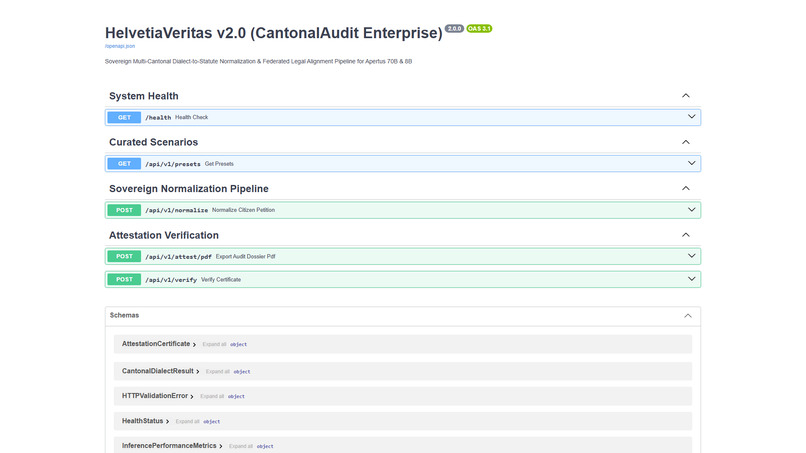This screenshot has height=453, width=806.
Task: Click Expand all for CantonalDialectResult
Action: 217,371
